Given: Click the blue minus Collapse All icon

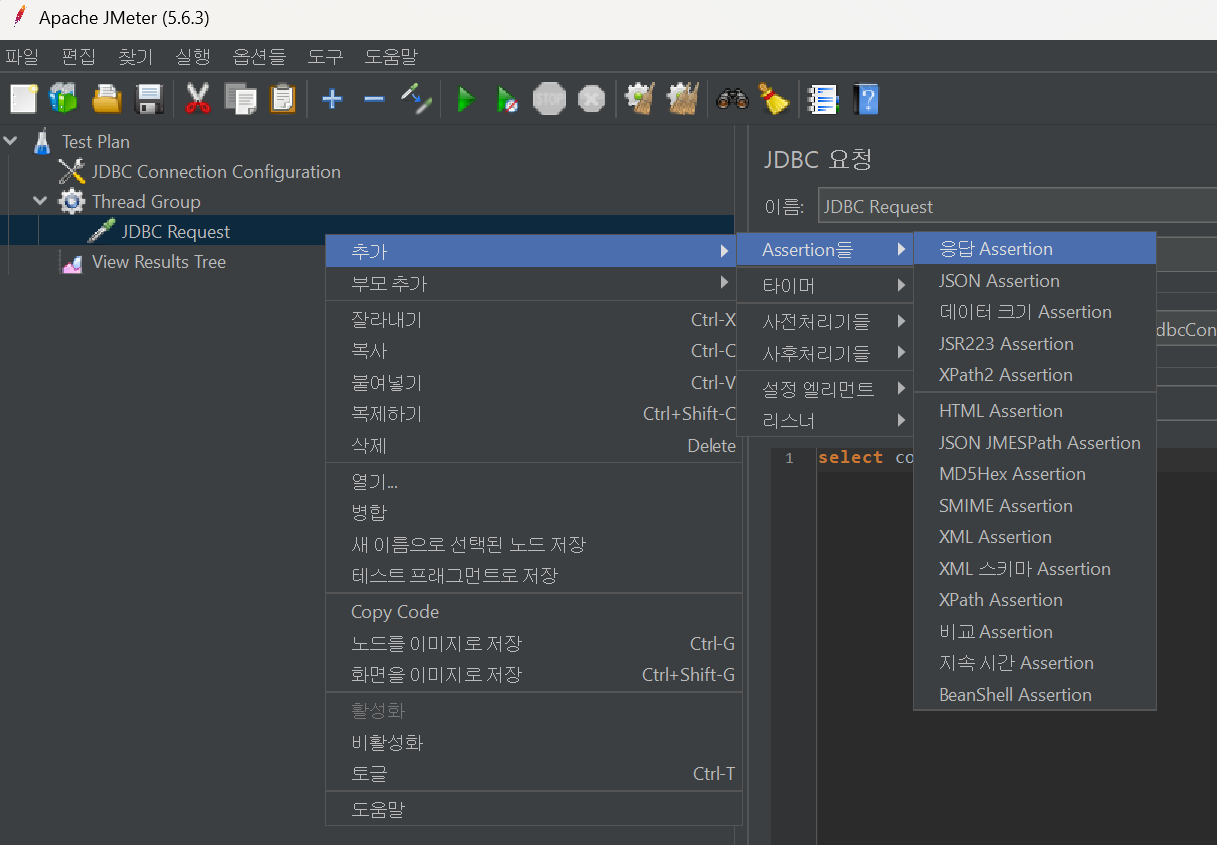Looking at the screenshot, I should pos(374,98).
